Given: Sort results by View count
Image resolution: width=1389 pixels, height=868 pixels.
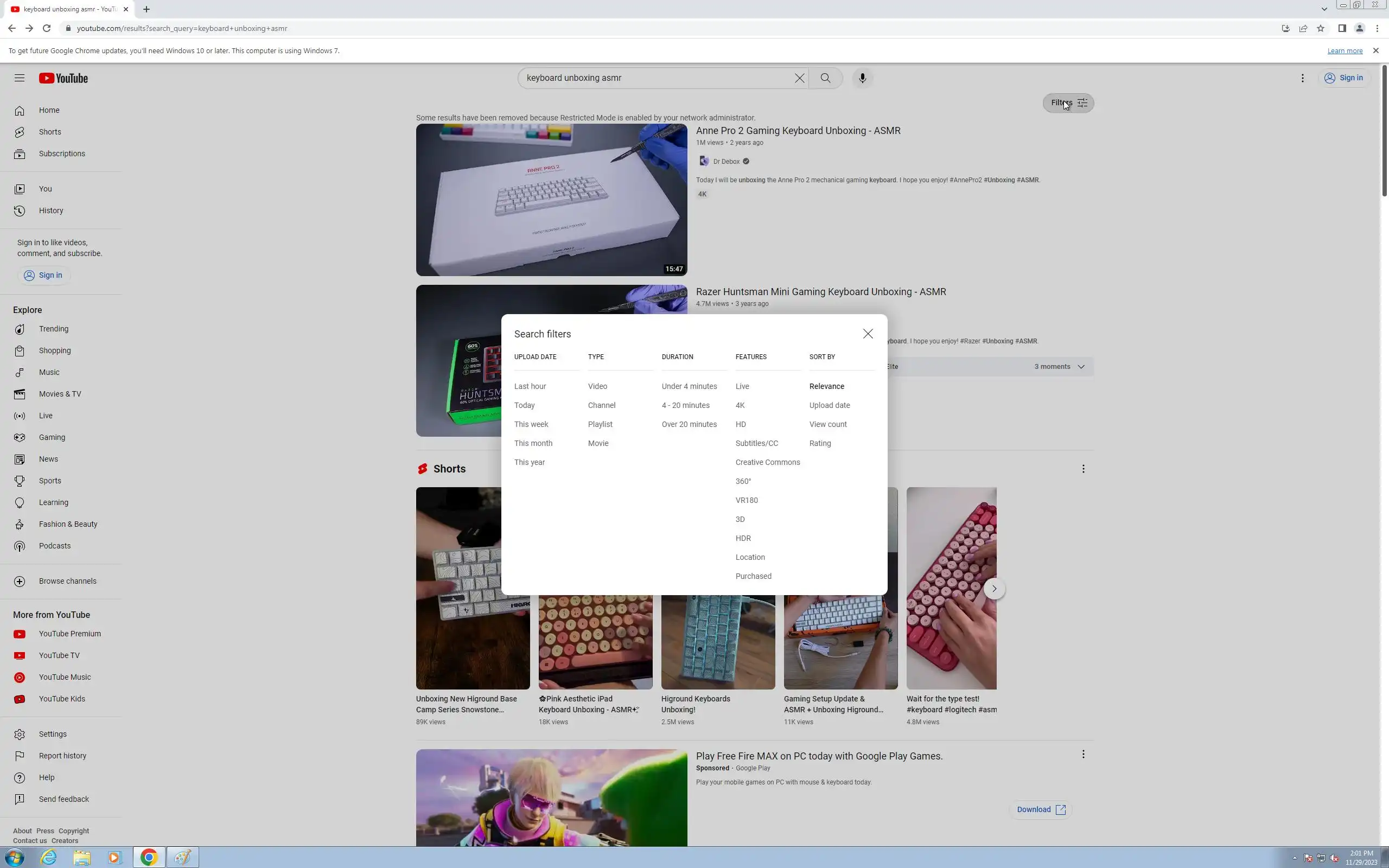Looking at the screenshot, I should pyautogui.click(x=827, y=424).
